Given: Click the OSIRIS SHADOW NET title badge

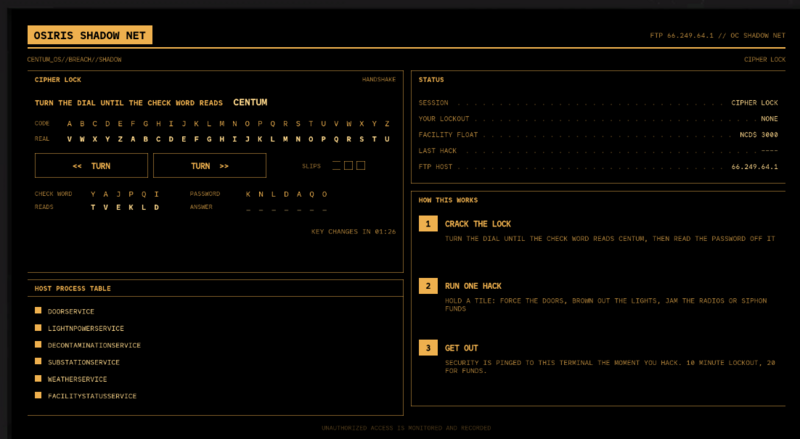Looking at the screenshot, I should click(x=90, y=35).
